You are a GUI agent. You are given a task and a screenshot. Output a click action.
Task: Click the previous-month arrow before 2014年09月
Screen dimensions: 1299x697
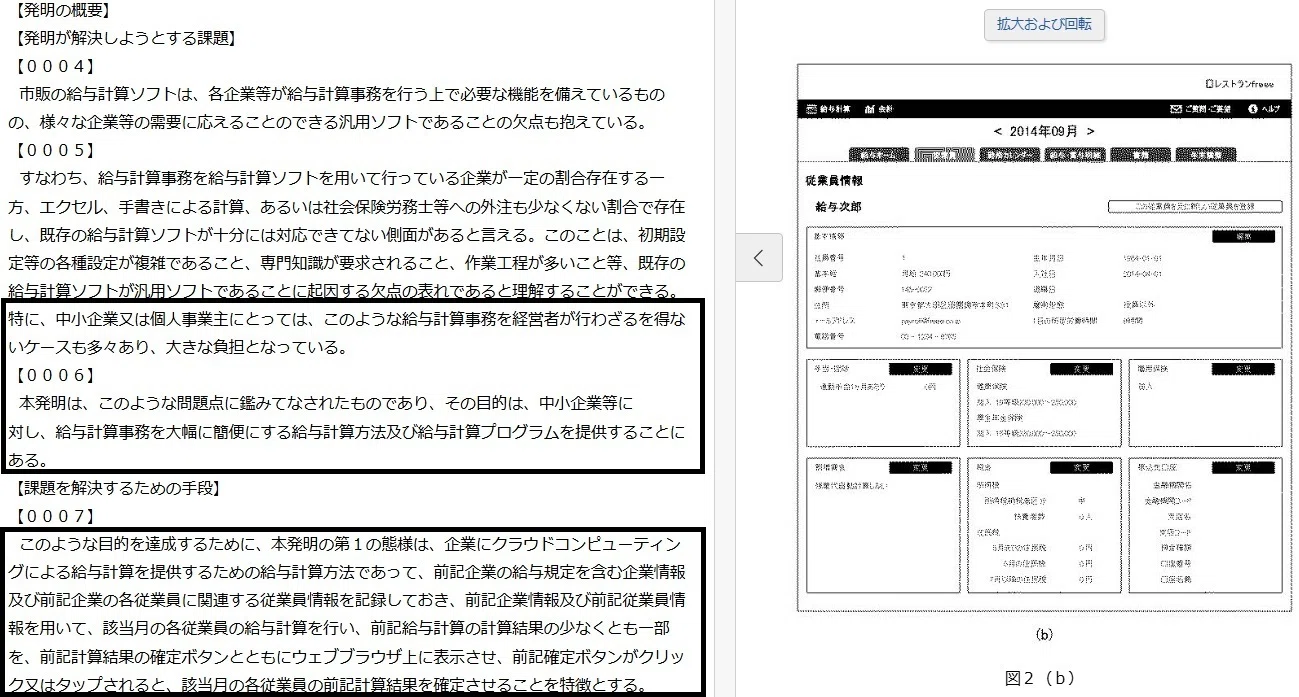pyautogui.click(x=997, y=131)
